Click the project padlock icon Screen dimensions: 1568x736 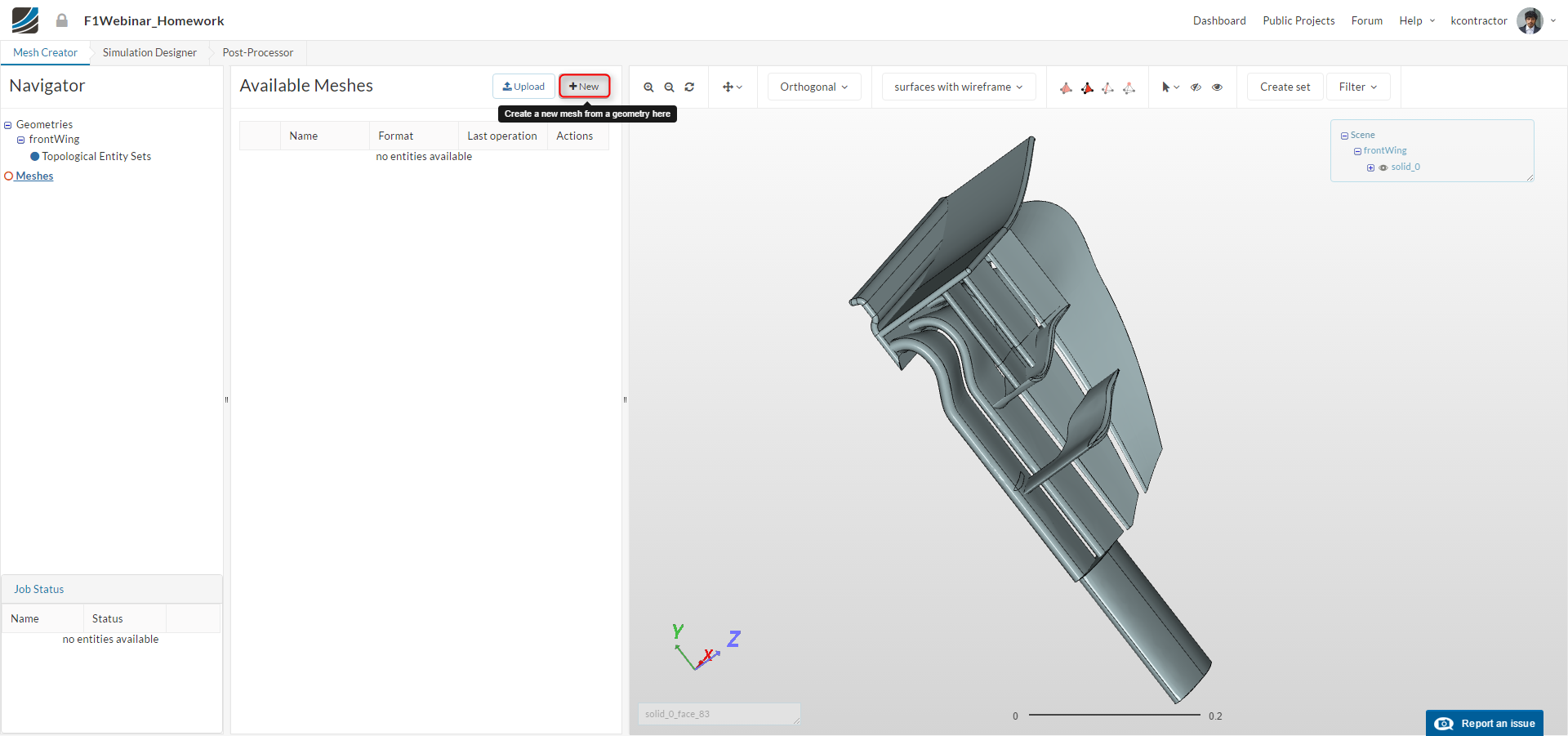tap(62, 20)
